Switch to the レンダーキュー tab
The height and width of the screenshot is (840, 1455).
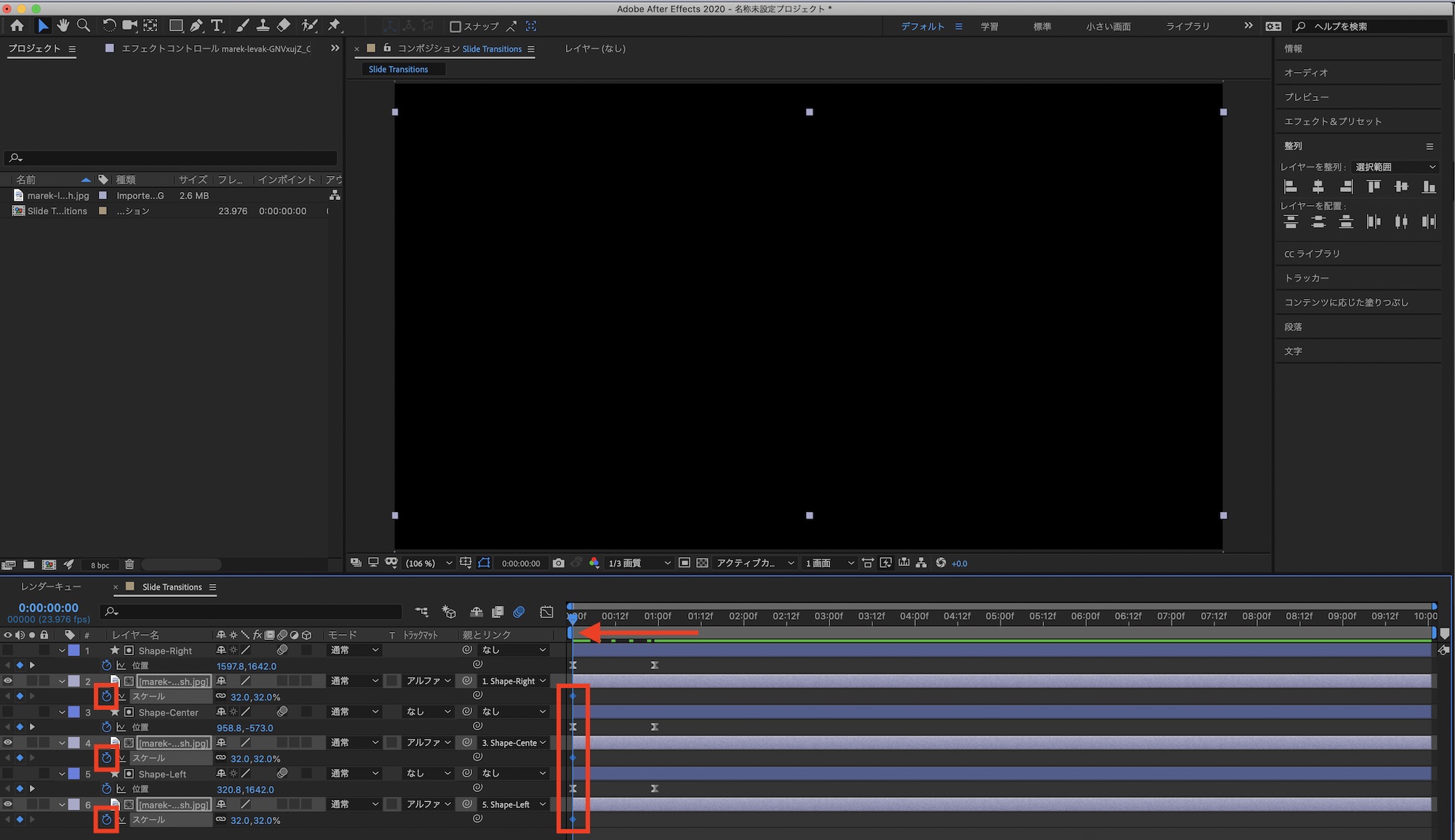click(x=51, y=587)
